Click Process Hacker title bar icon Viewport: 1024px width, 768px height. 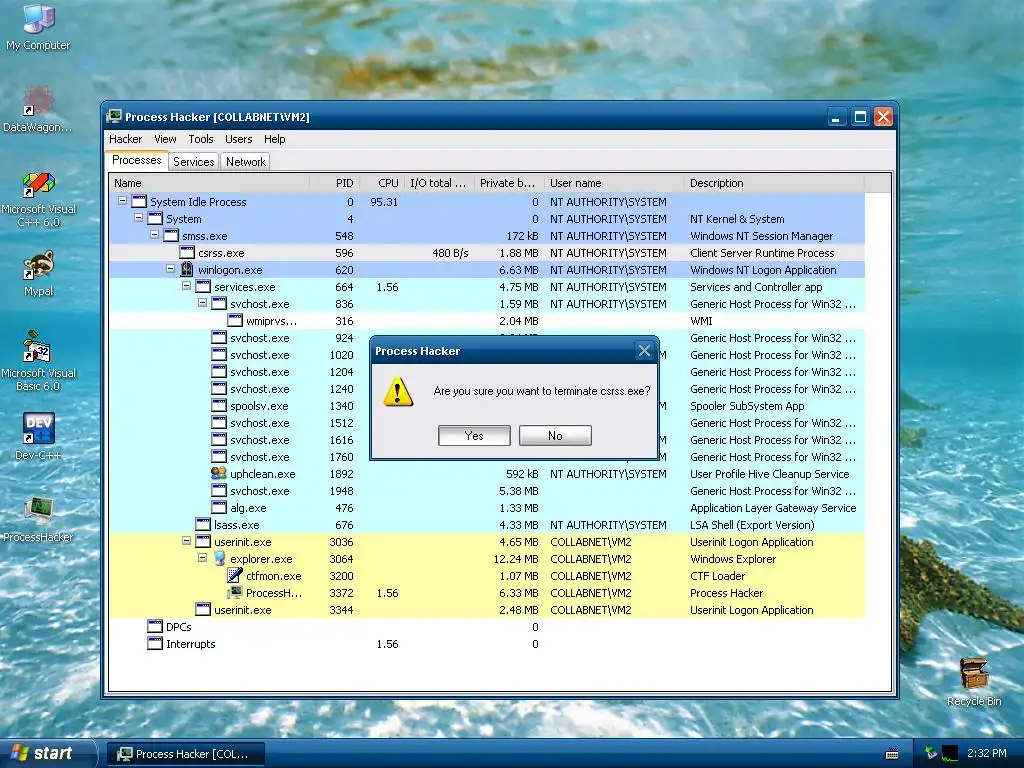pos(114,116)
